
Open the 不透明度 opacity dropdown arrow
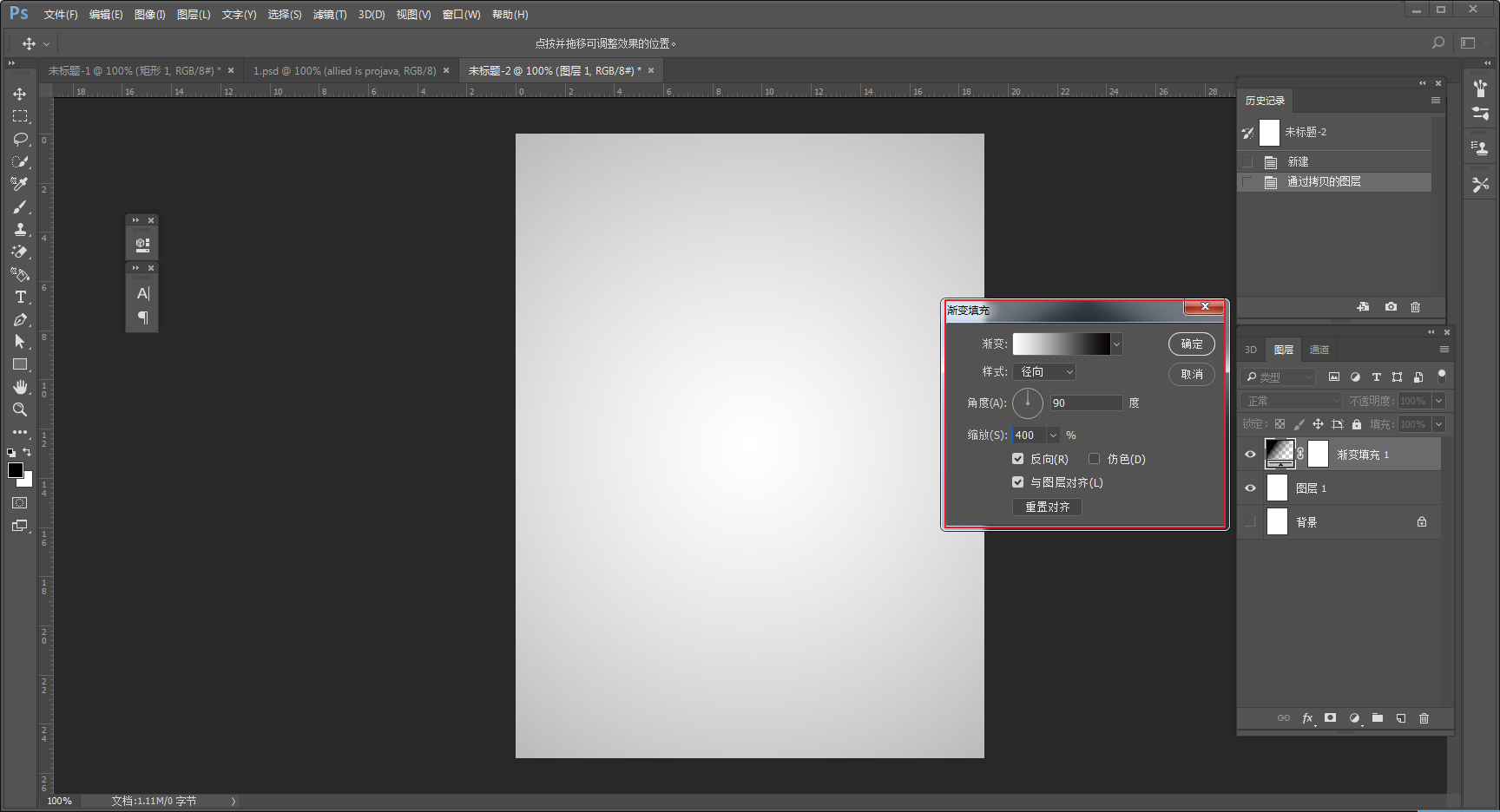click(1438, 401)
